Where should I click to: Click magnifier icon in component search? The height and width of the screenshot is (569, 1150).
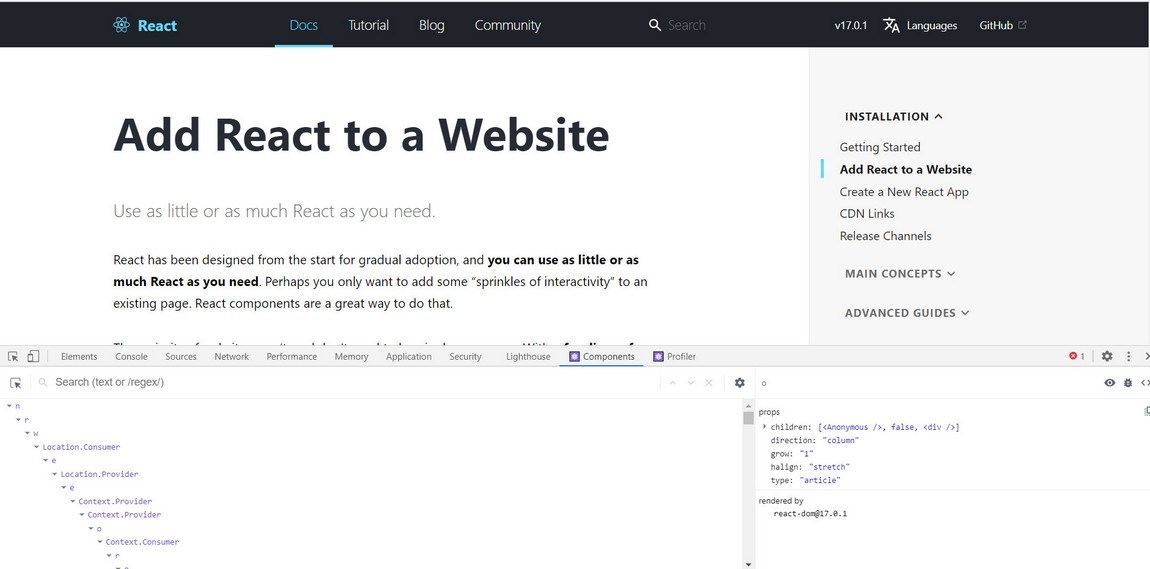pos(43,383)
